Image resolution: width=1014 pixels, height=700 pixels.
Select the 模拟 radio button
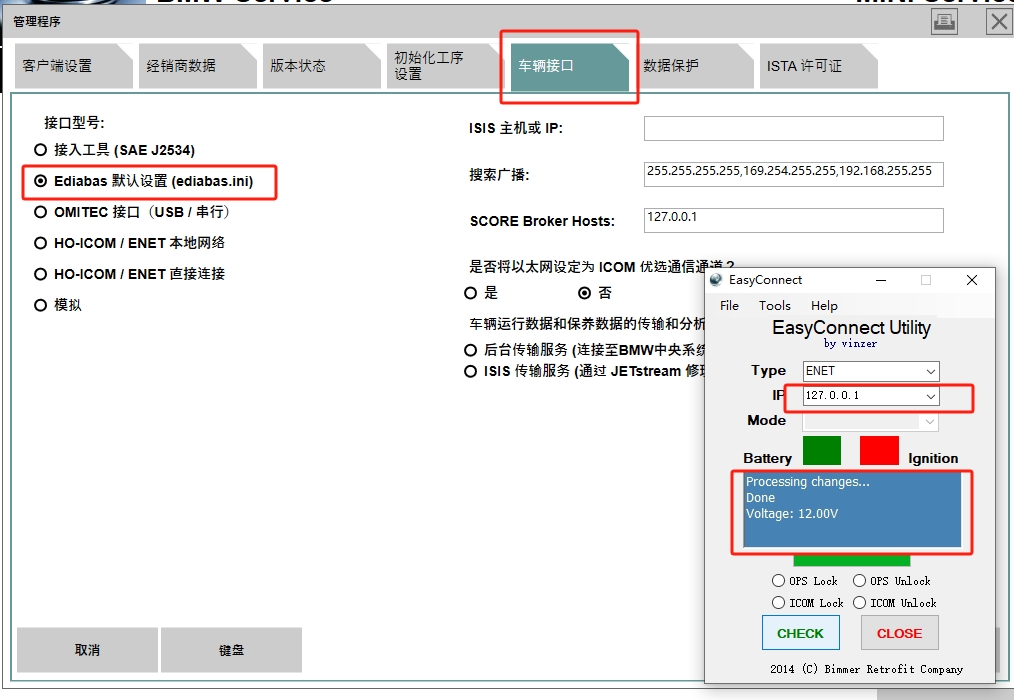click(x=41, y=305)
